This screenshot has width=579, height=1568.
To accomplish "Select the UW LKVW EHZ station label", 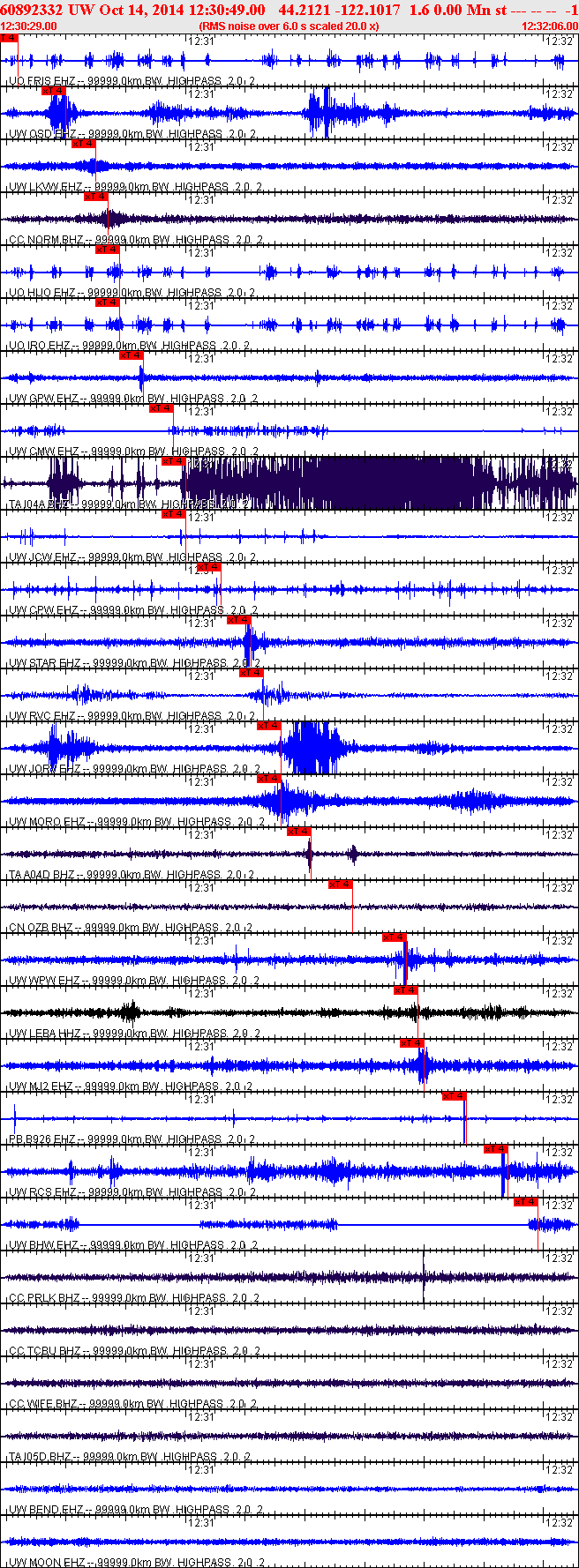I will click(46, 187).
